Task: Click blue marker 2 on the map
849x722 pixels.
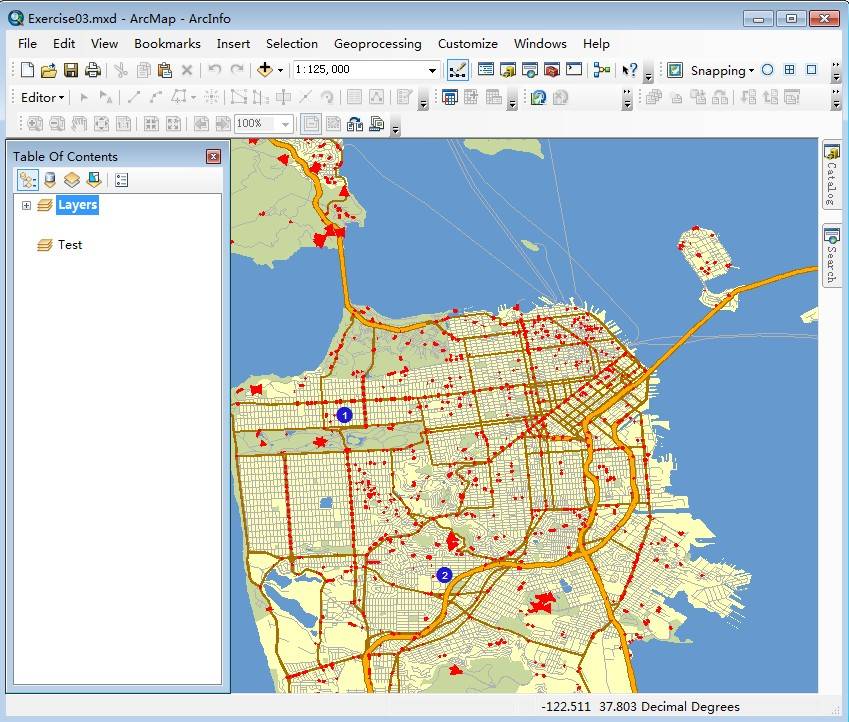Action: point(445,575)
